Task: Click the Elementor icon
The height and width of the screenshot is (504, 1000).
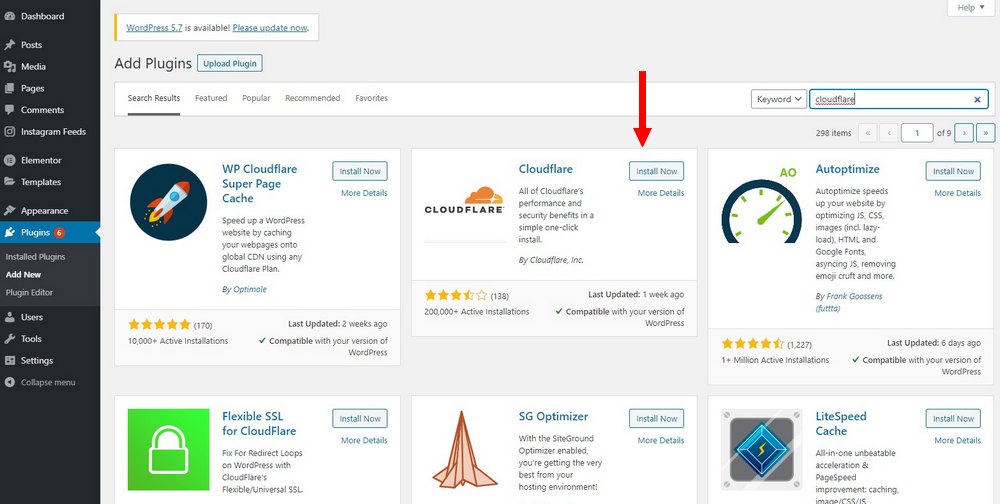Action: pos(10,160)
